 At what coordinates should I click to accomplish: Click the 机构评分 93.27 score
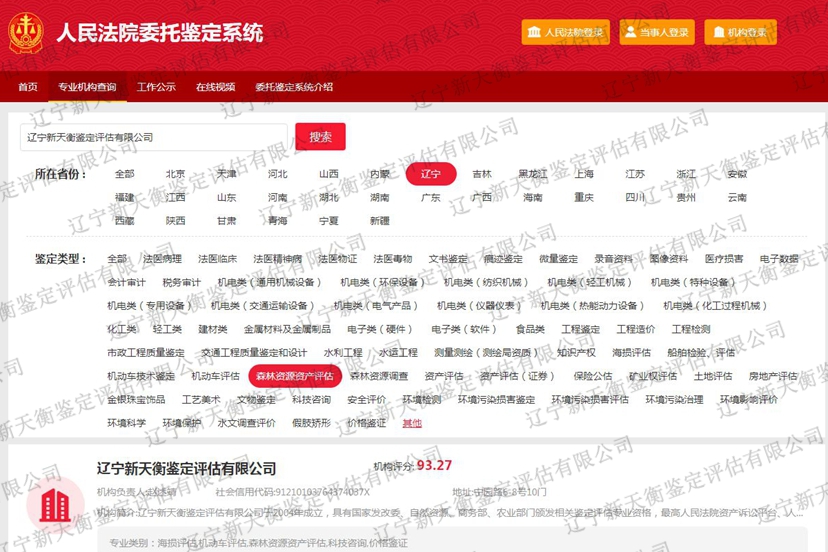(413, 465)
